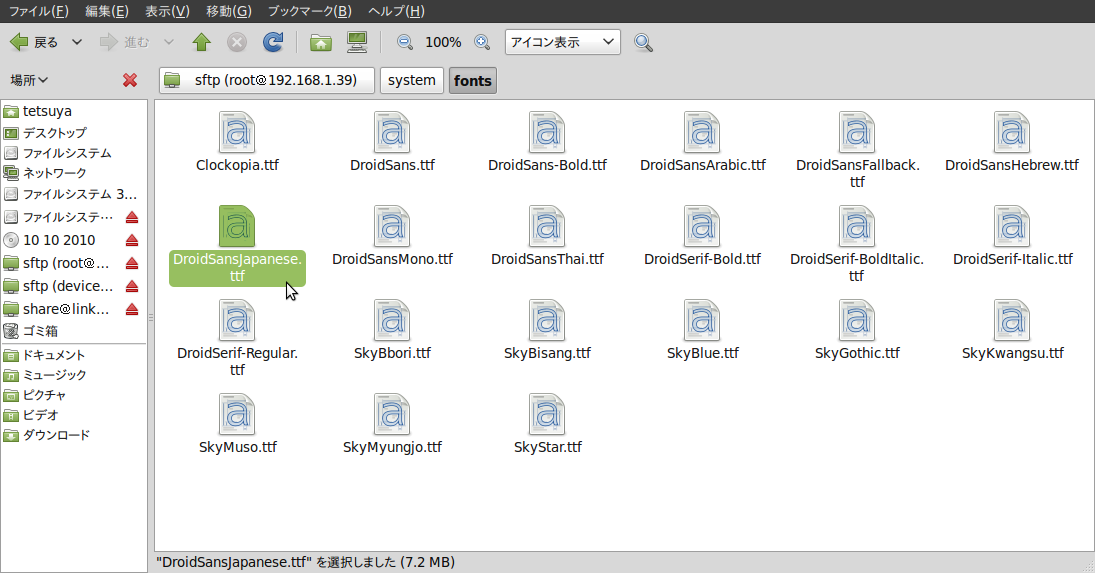1095x573 pixels.
Task: Click the 進む forward arrow
Action: point(124,43)
